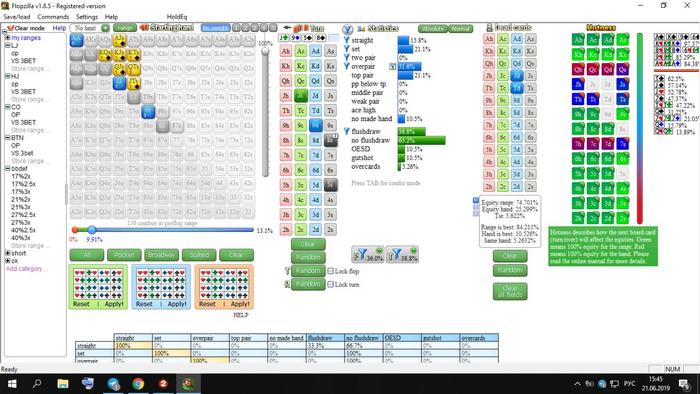The image size is (700, 394).
Task: Click the large round filter icon beside Statistics
Action: (x=347, y=29)
